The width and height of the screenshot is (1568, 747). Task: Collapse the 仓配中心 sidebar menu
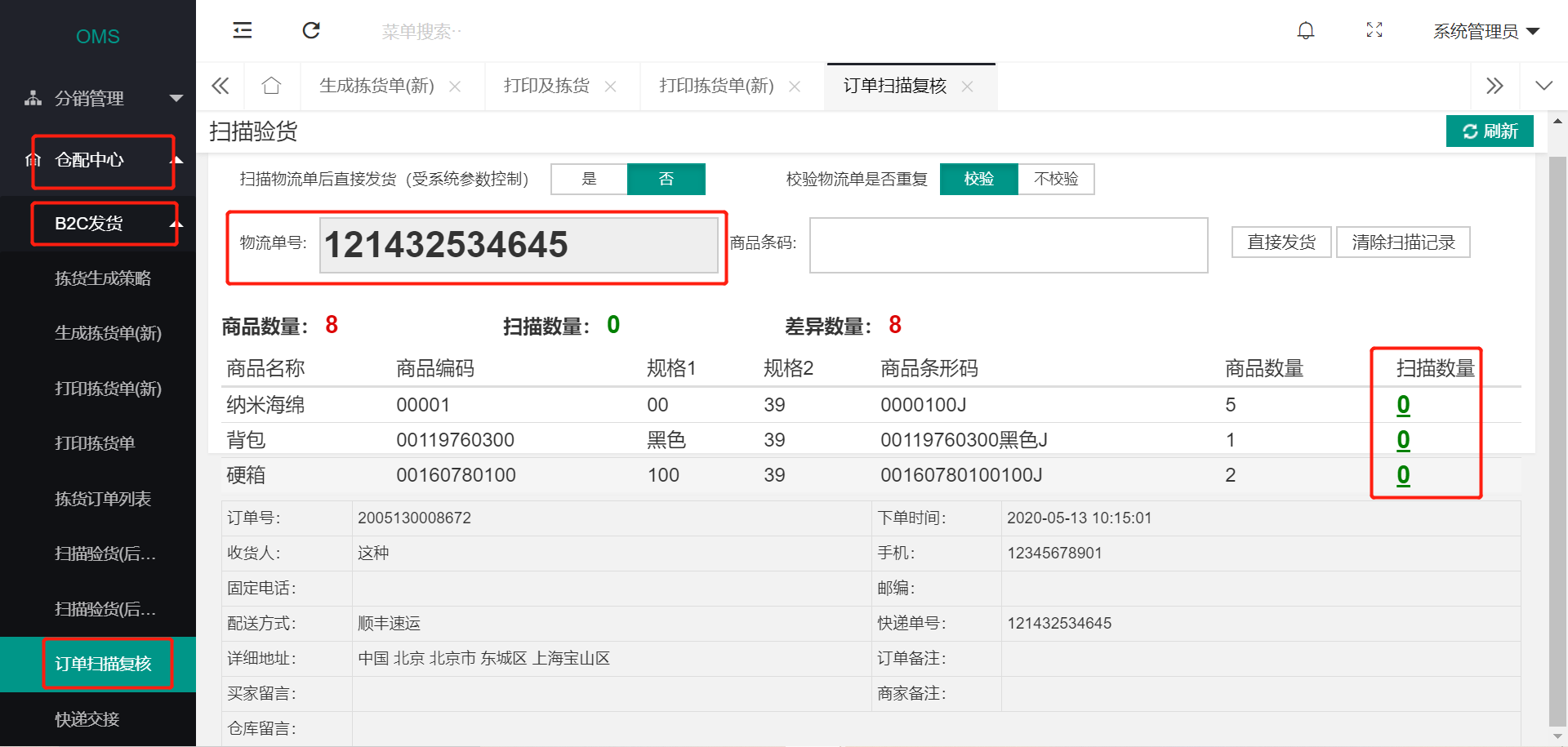98,160
